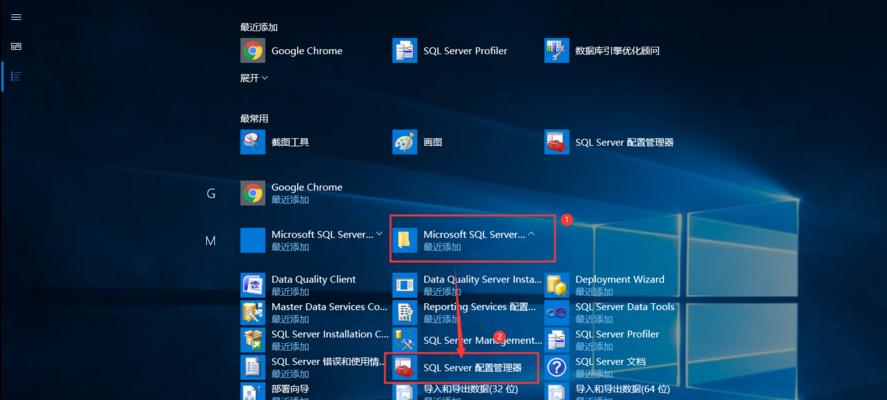The width and height of the screenshot is (887, 400).
Task: Open Reporting Services 配置 manager
Action: pyautogui.click(x=464, y=312)
